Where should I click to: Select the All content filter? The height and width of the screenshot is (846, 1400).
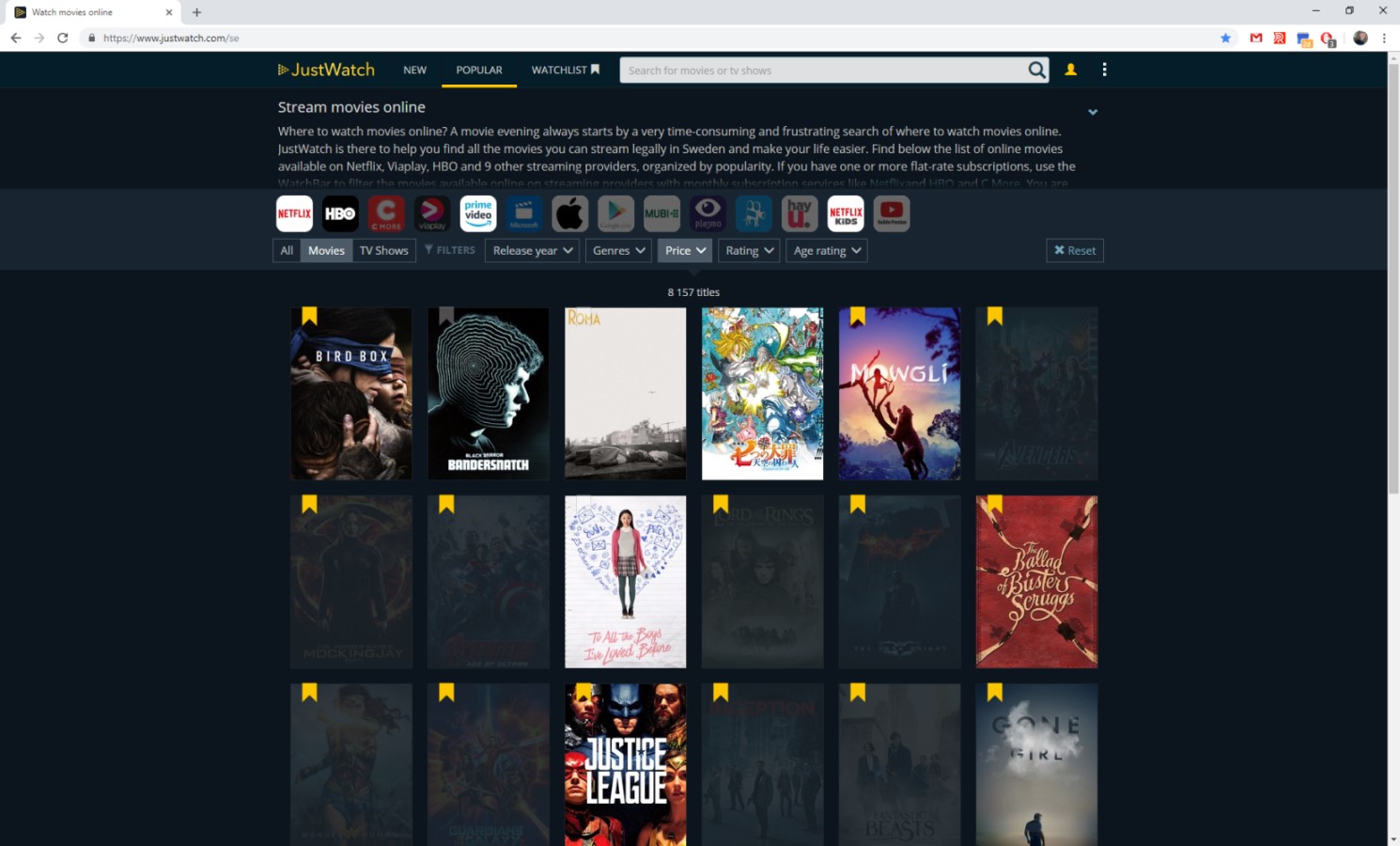pos(287,251)
